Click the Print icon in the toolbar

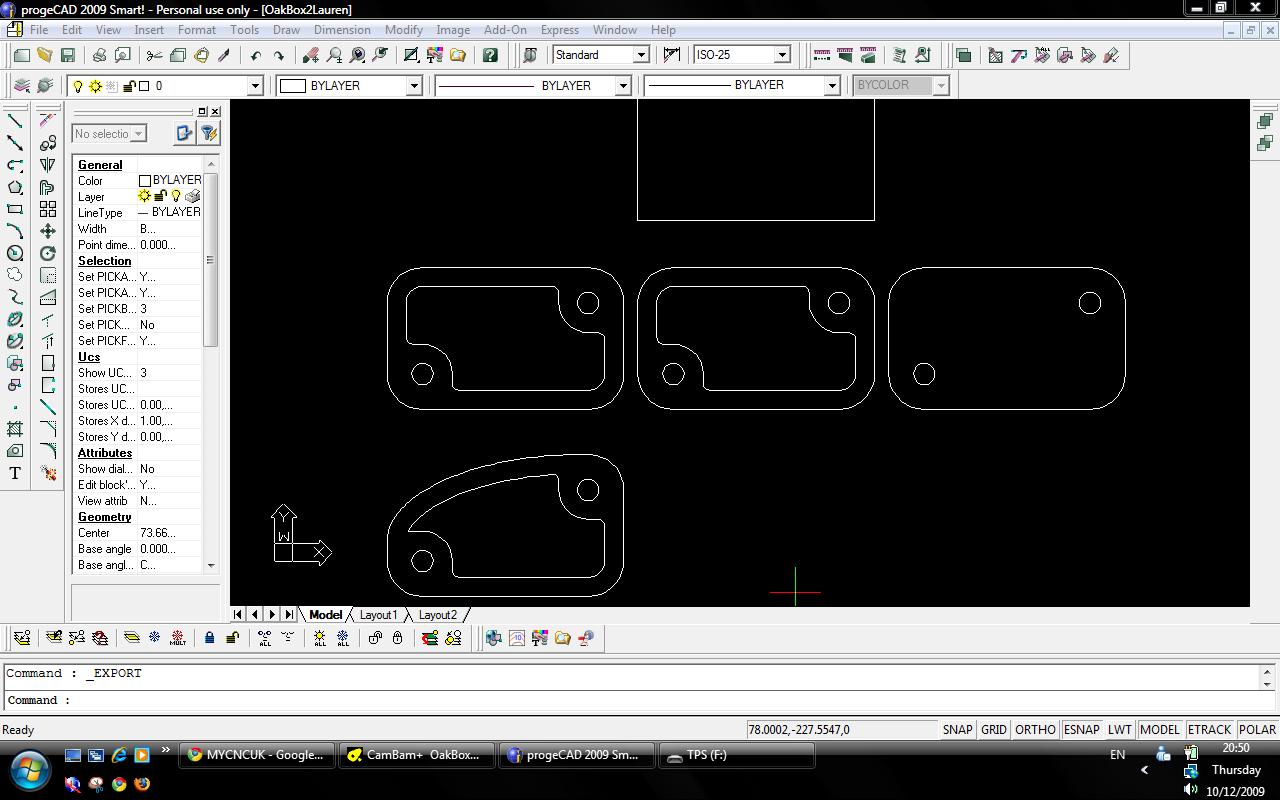click(99, 55)
